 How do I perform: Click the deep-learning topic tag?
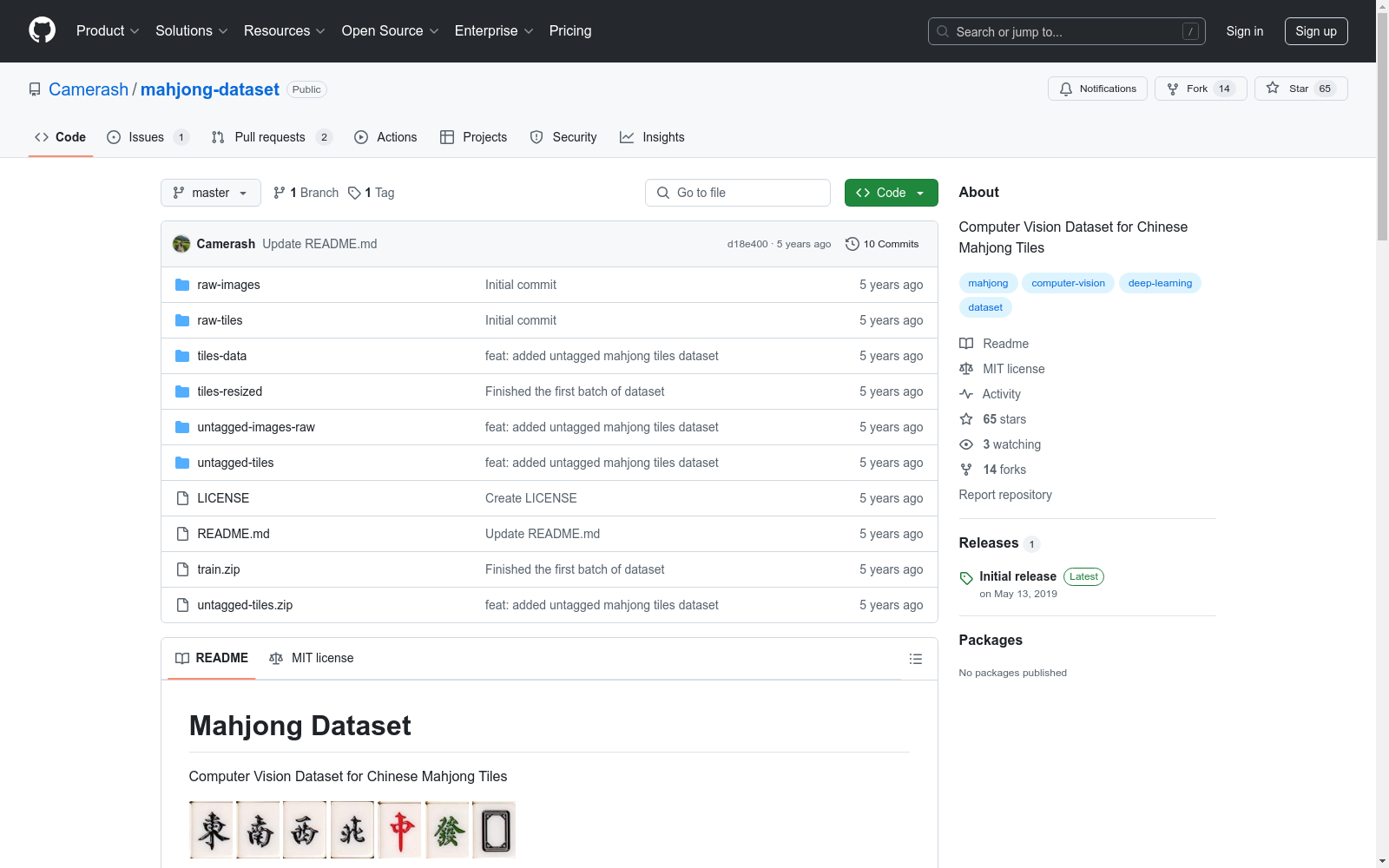tap(1160, 283)
